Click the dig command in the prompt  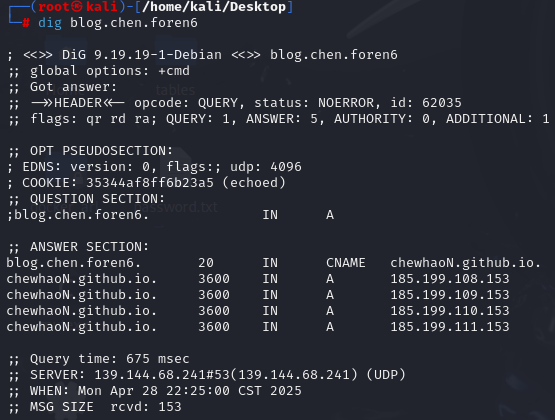tap(50, 23)
